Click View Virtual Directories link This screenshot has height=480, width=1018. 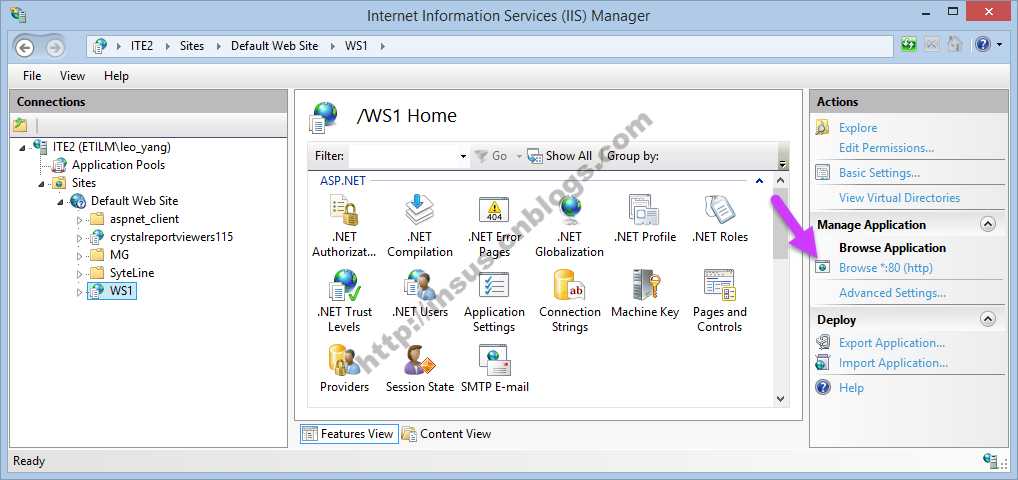[899, 197]
